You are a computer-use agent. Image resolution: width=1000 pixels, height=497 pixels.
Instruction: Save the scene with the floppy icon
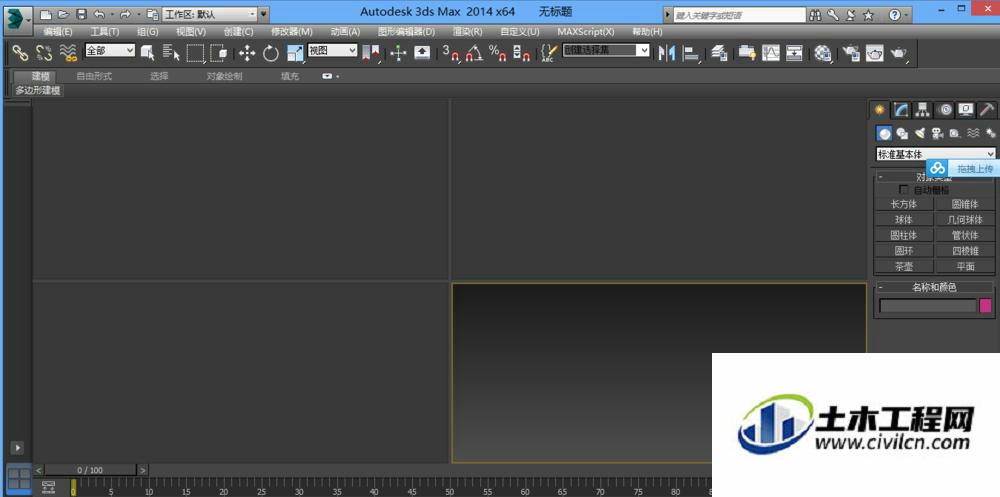tap(81, 14)
